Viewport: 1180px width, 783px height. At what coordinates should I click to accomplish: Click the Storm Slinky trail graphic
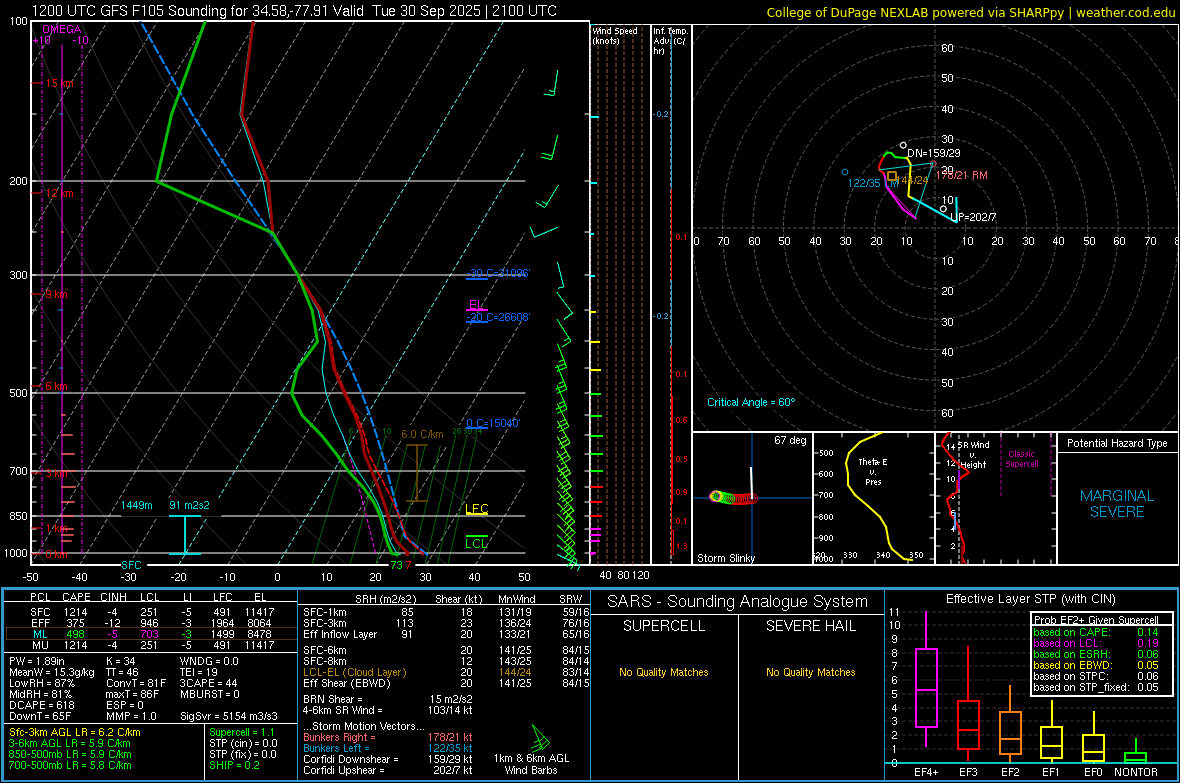[733, 498]
